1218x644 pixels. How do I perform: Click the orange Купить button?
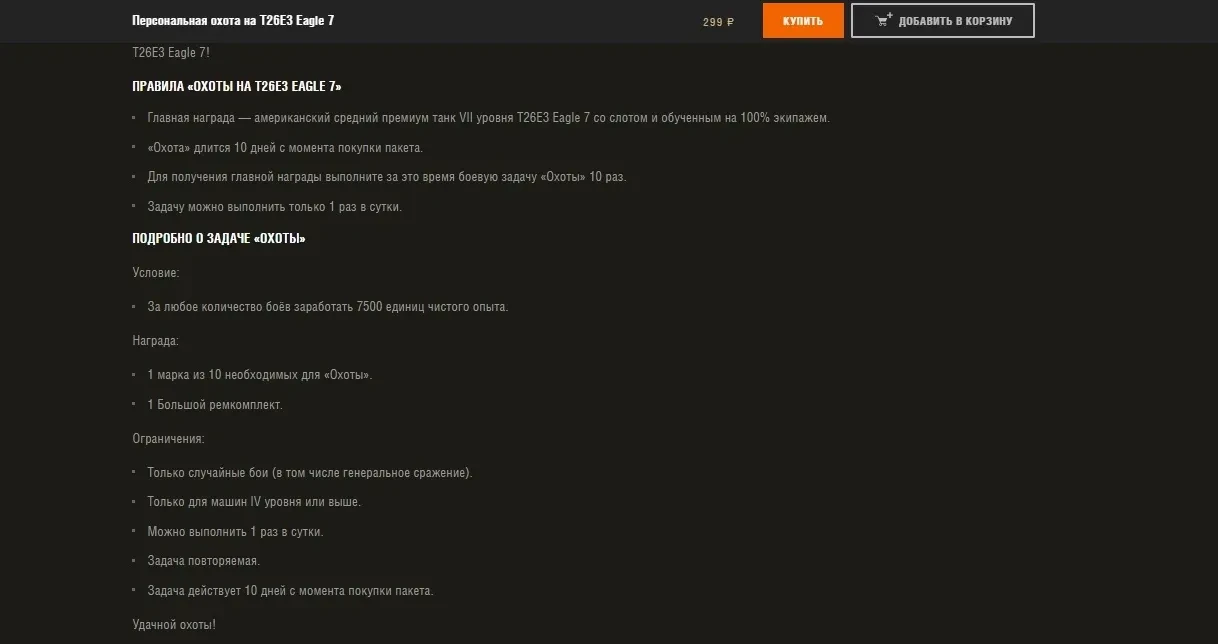[x=802, y=21]
